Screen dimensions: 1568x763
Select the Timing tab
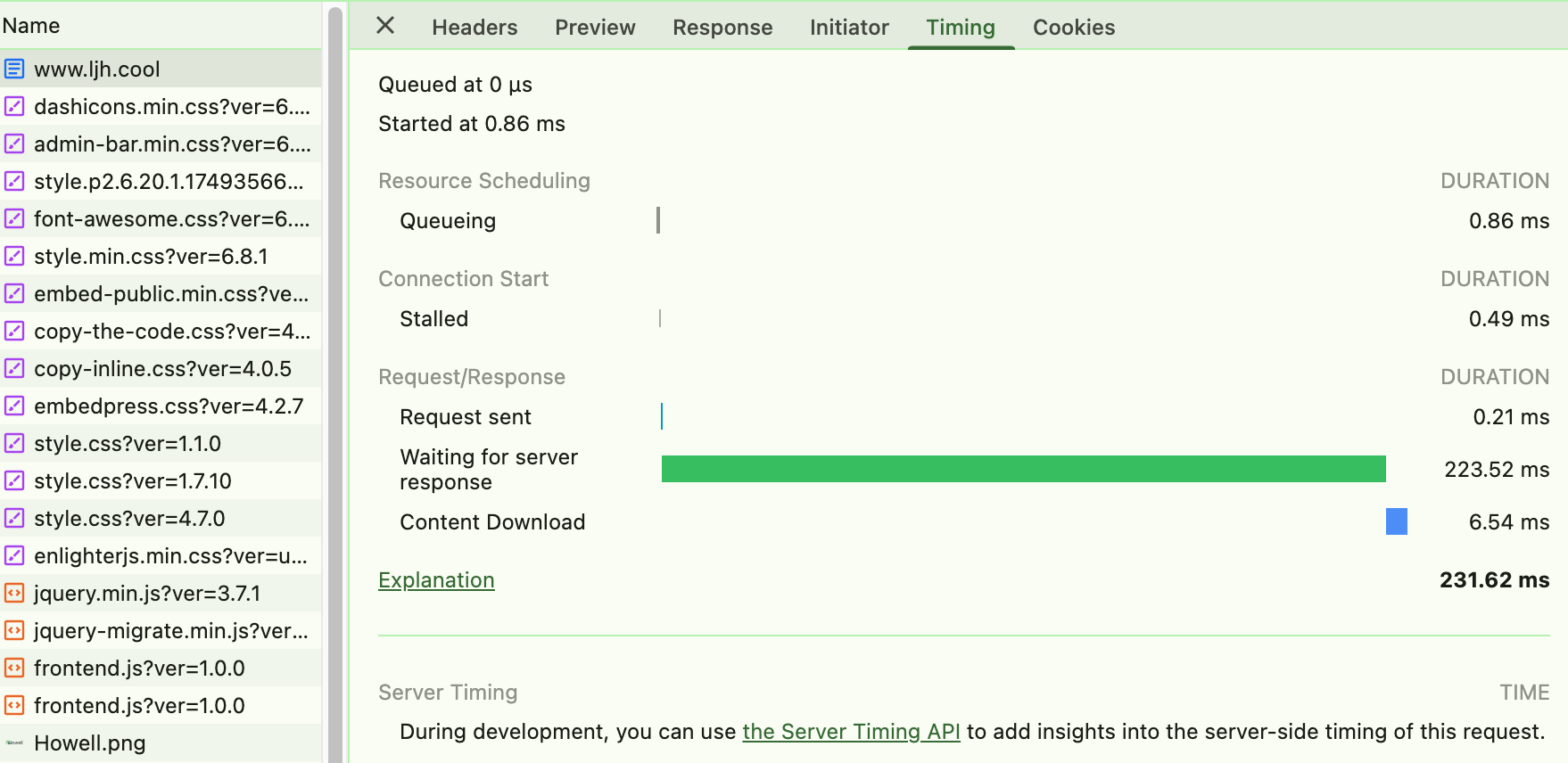(x=961, y=28)
